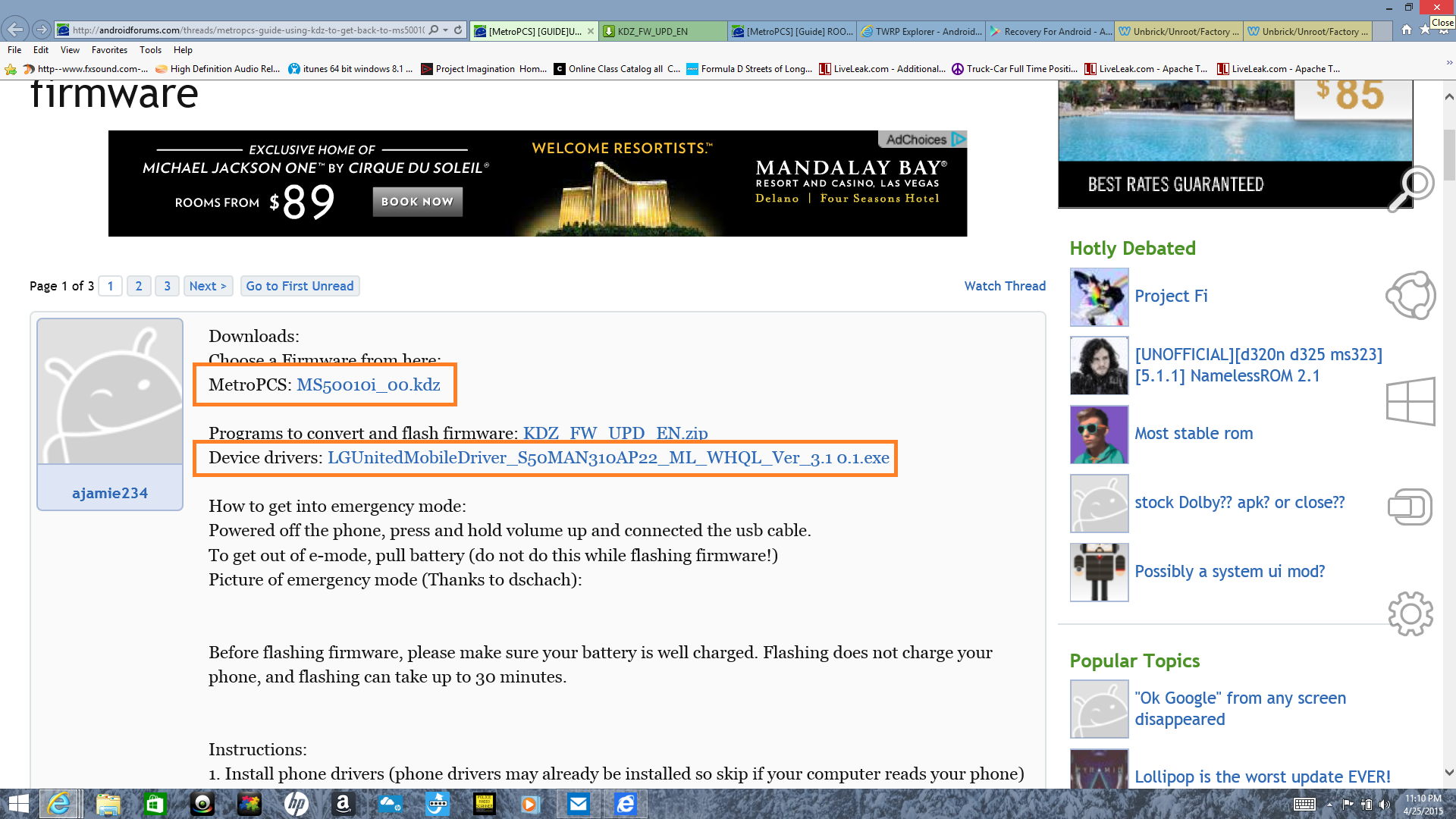Click the browser back arrow button
This screenshot has width=1456, height=819.
[x=15, y=30]
